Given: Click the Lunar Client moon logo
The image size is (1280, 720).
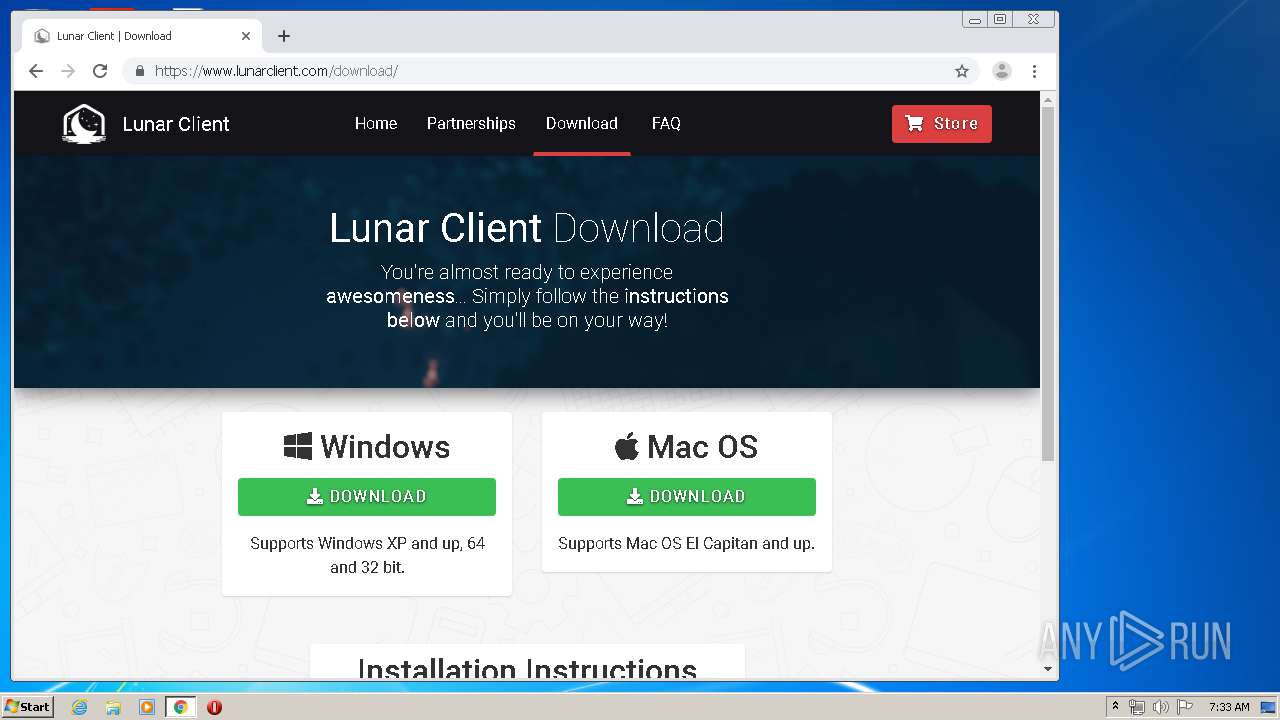Looking at the screenshot, I should (x=84, y=124).
